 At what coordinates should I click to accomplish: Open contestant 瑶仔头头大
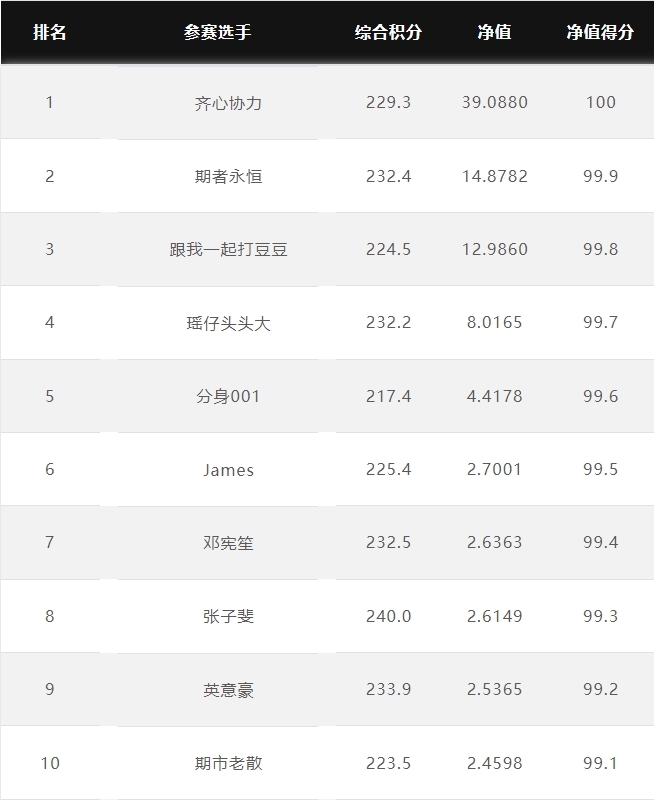coord(228,323)
